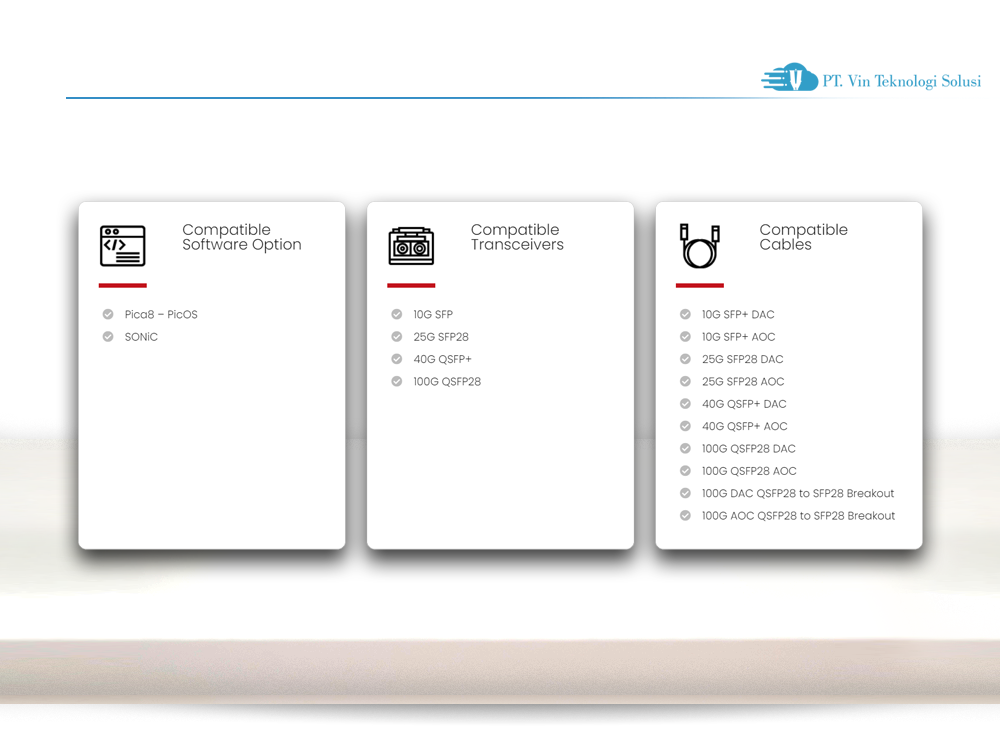
Task: Select the 100G QSFP28 transceiver text
Action: click(x=447, y=381)
